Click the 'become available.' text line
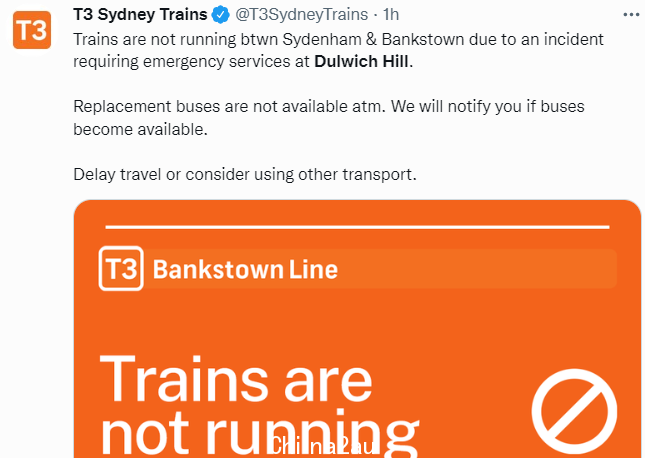 [140, 129]
